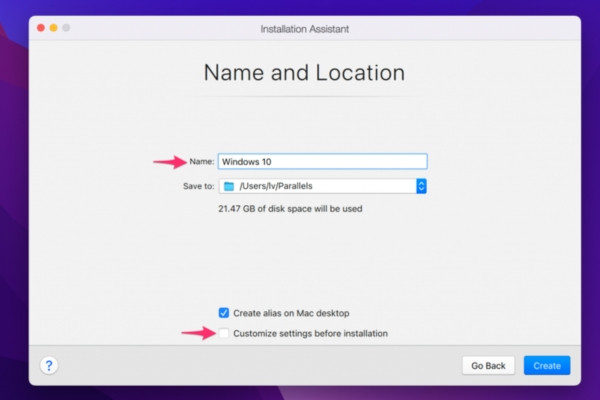
Task: Click the 21.47 GB disk space text
Action: tap(290, 209)
